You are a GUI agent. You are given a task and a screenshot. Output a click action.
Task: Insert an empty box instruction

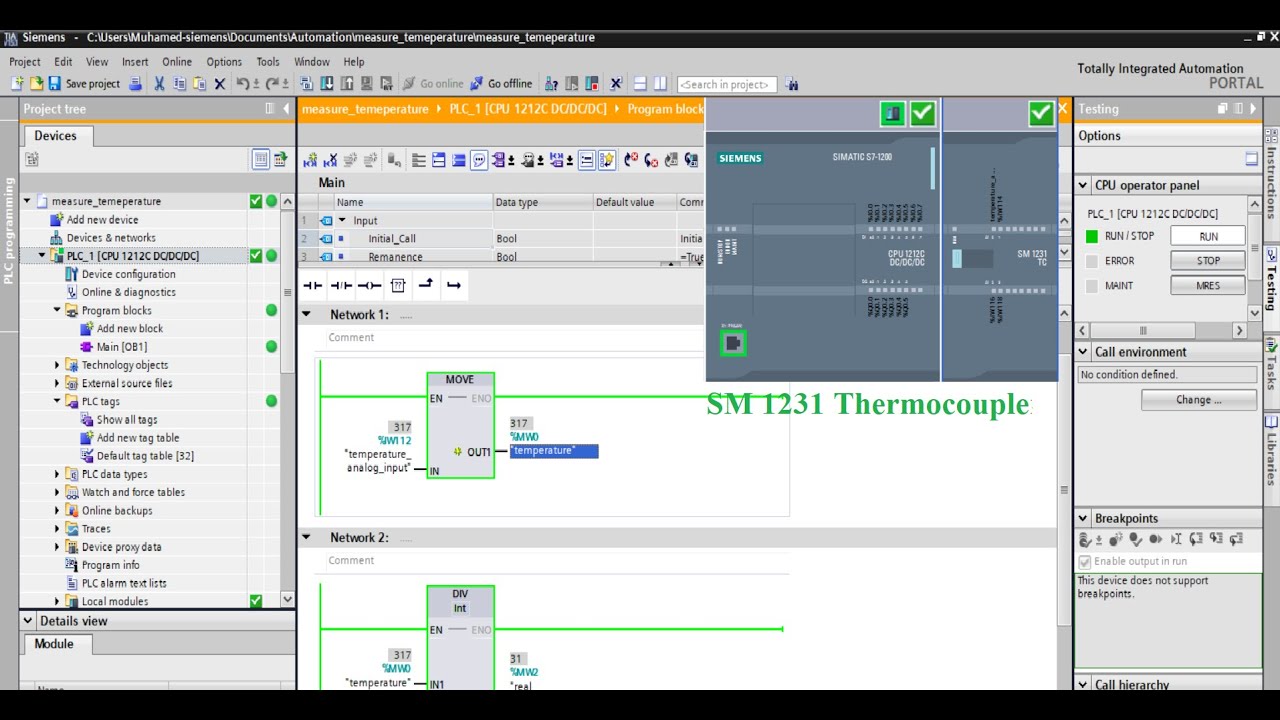pos(397,285)
